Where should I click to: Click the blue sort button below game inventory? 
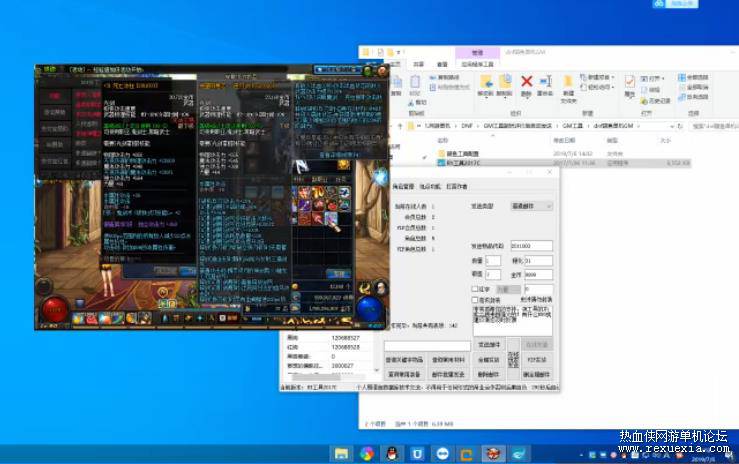(x=339, y=274)
